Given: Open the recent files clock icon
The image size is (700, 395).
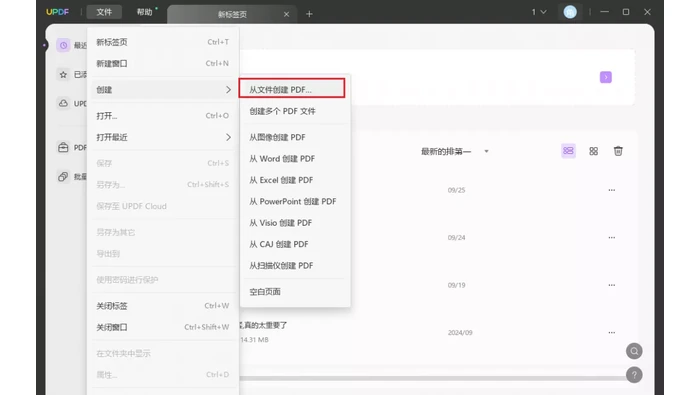Looking at the screenshot, I should click(63, 45).
